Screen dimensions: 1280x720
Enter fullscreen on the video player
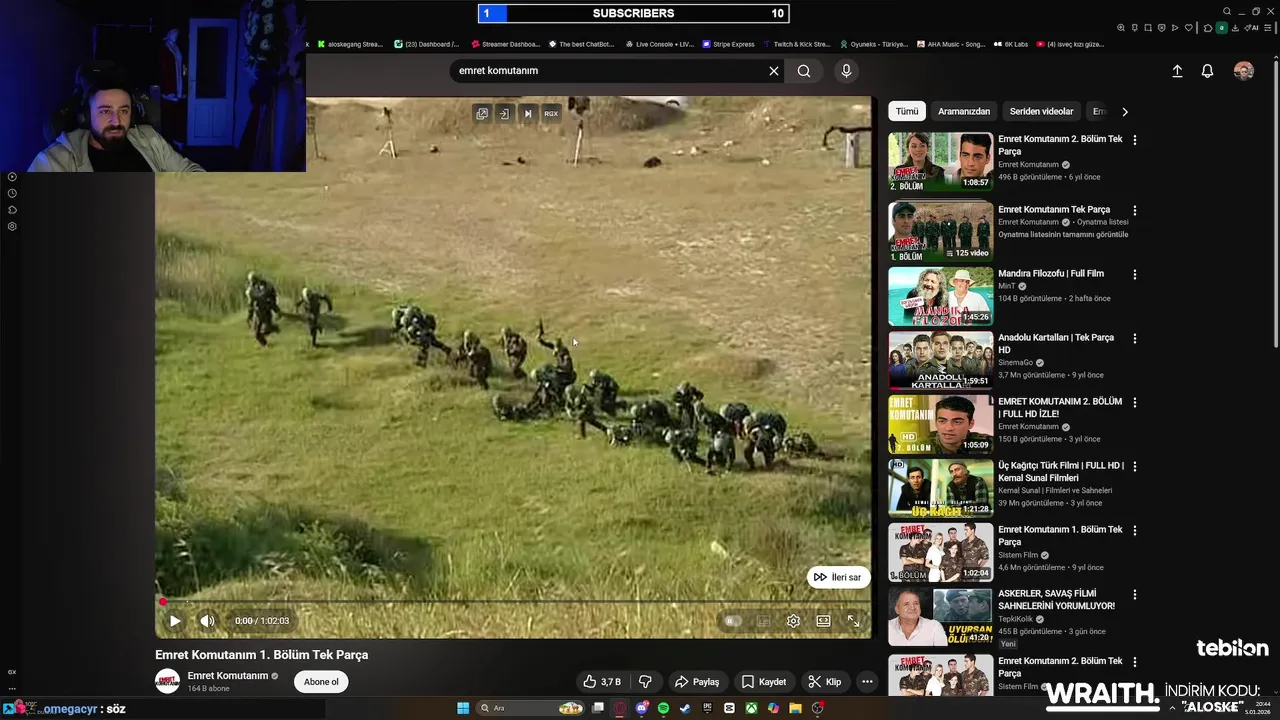[853, 621]
